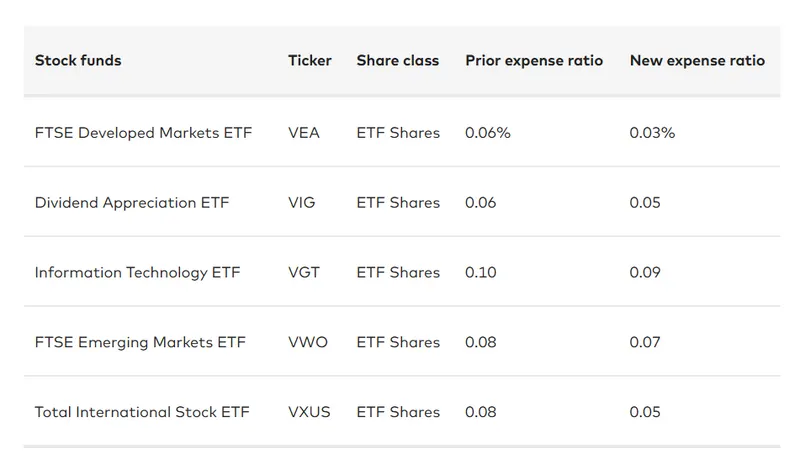Select the 0.03% new expense ratio

tap(652, 133)
